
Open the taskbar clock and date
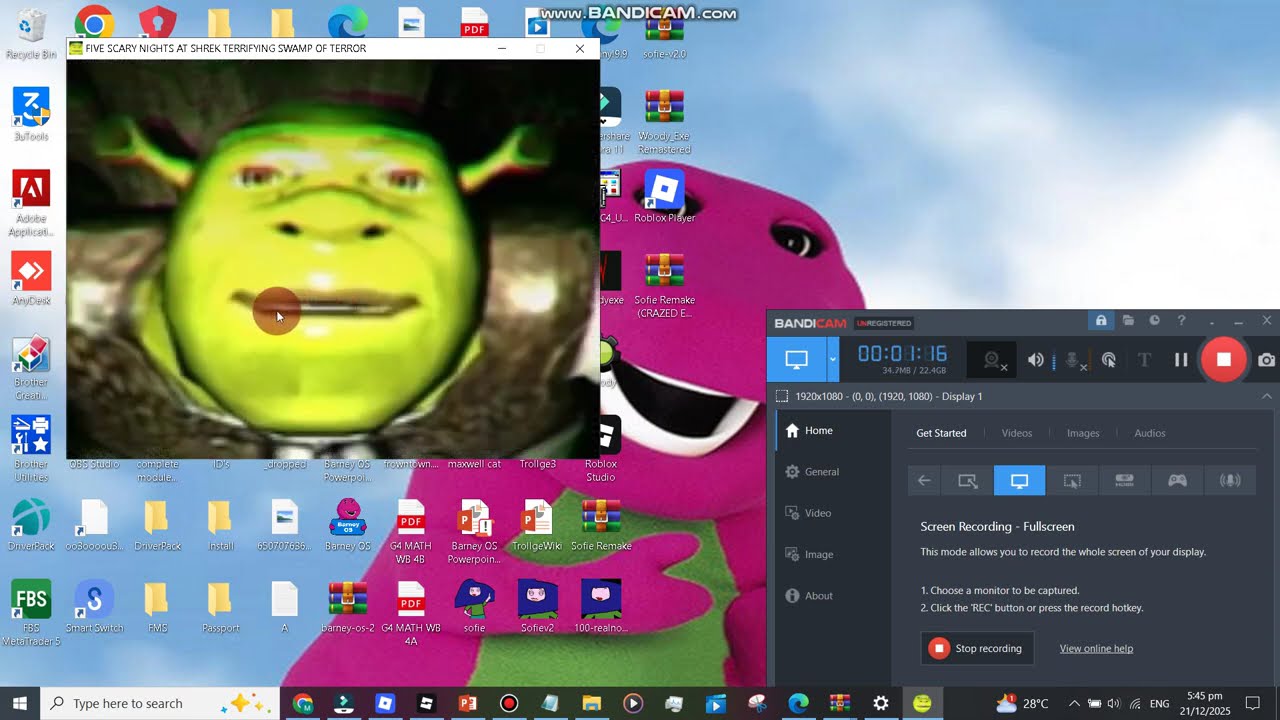[x=1204, y=703]
